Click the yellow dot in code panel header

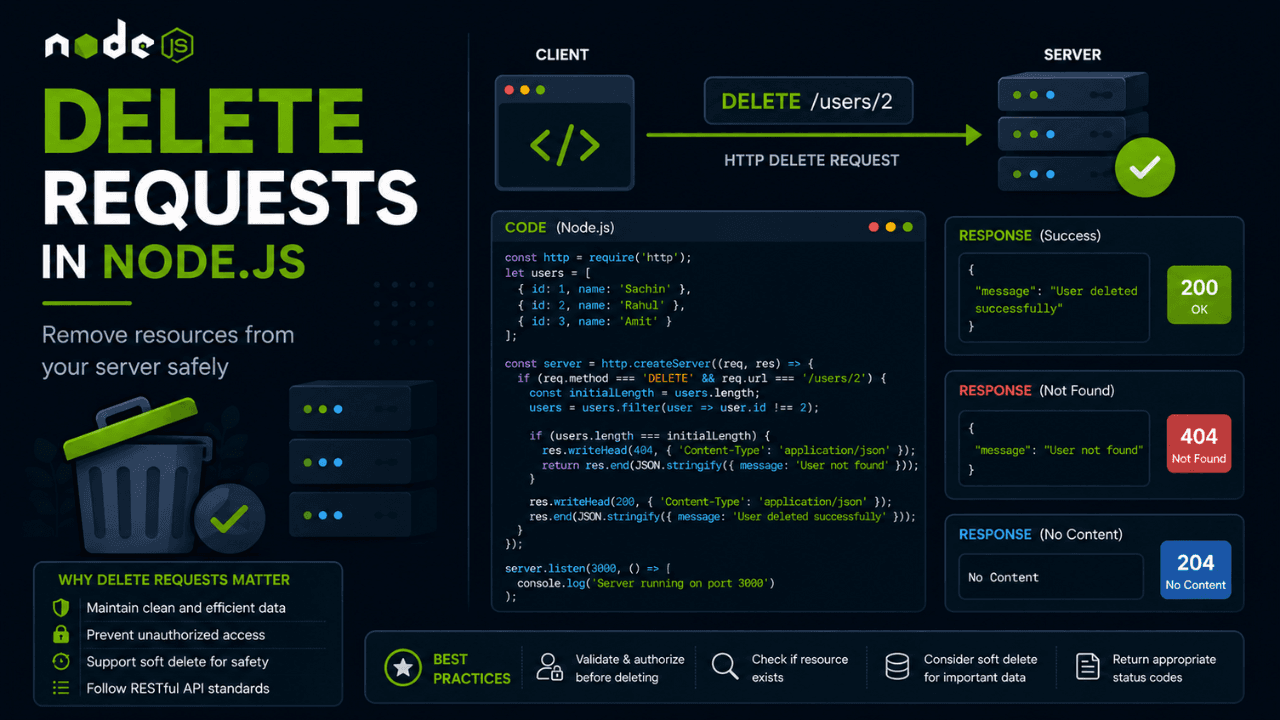coord(891,227)
